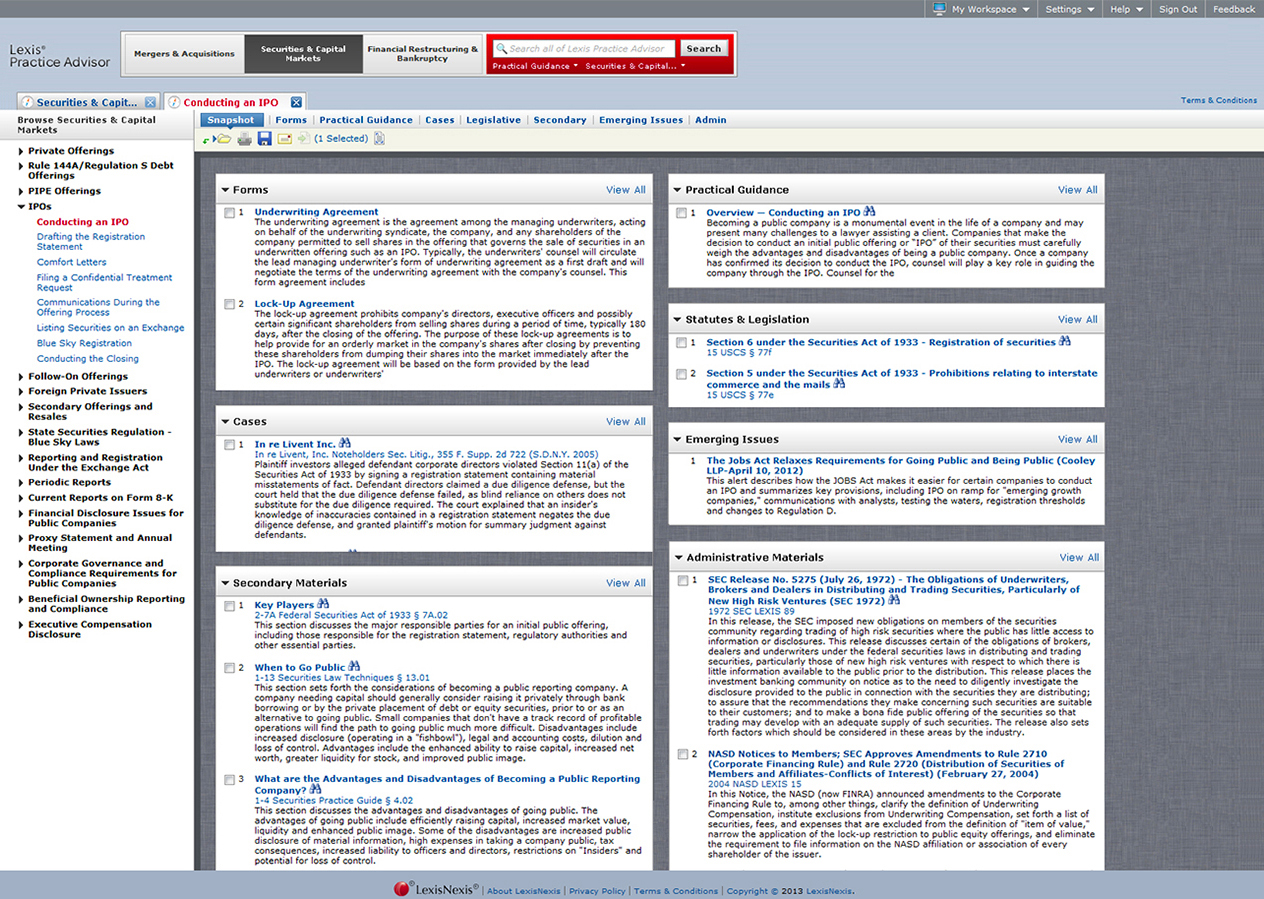Switch to Financial Restructuring & Bankruptcy tab

coord(423,54)
